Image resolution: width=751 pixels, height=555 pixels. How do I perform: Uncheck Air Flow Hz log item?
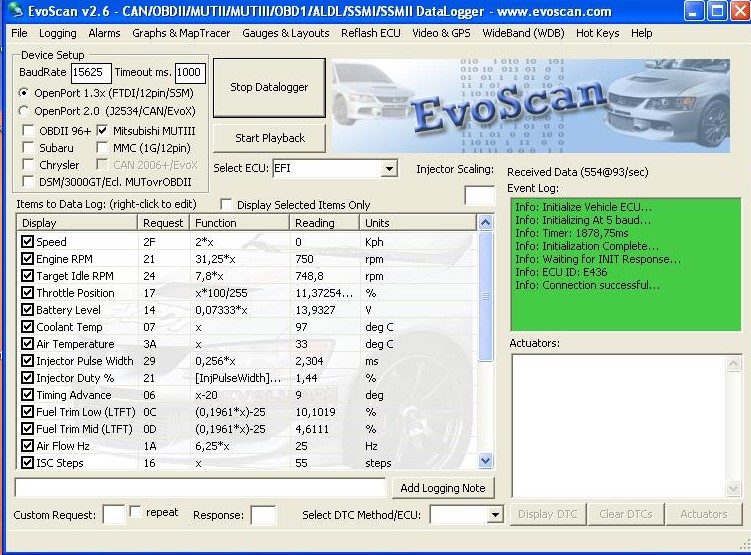[x=27, y=445]
